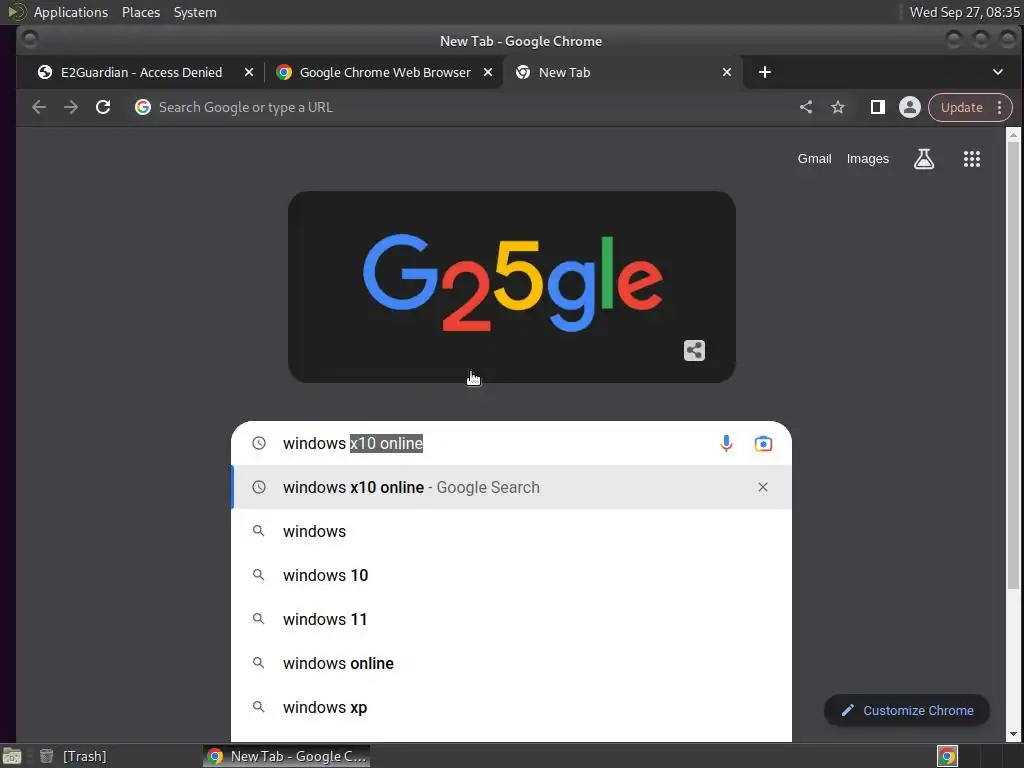
Task: Open the Places menu
Action: point(141,12)
